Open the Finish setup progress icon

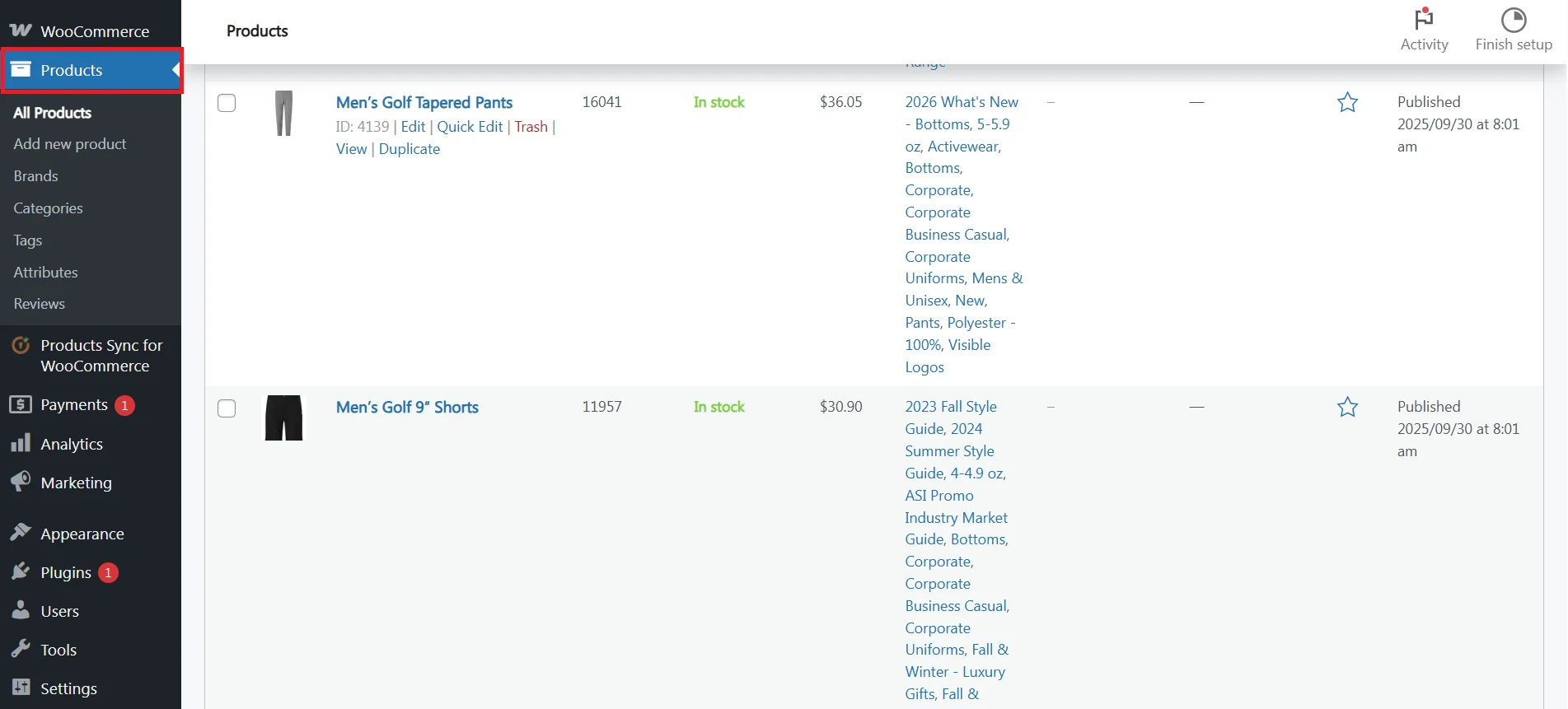pos(1514,19)
